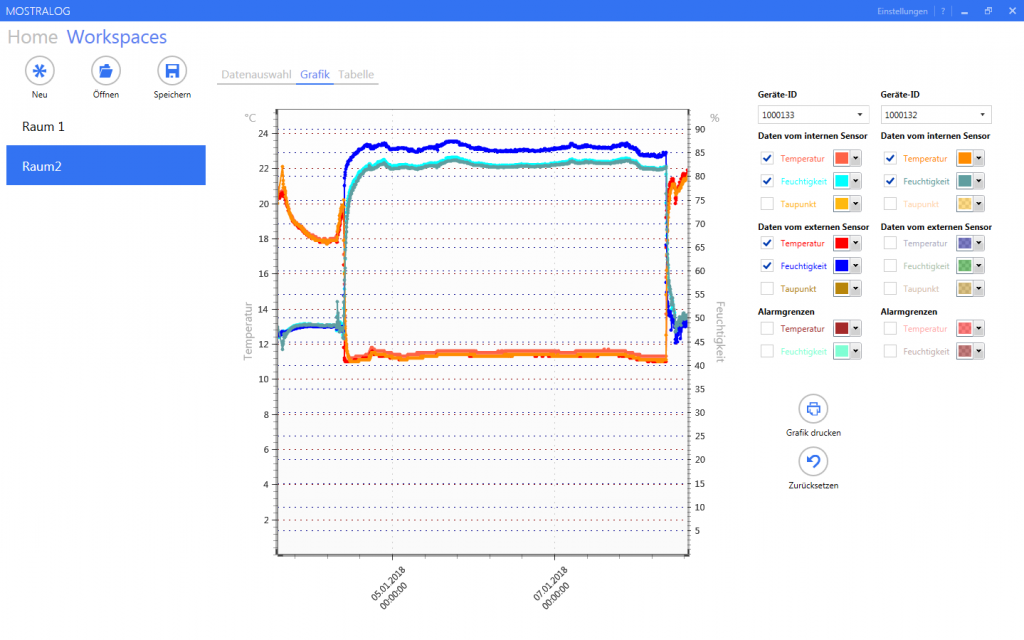Enable Alarmgrenzen Temperatur checkbox for device 1000133
Image resolution: width=1024 pixels, height=640 pixels.
point(767,328)
